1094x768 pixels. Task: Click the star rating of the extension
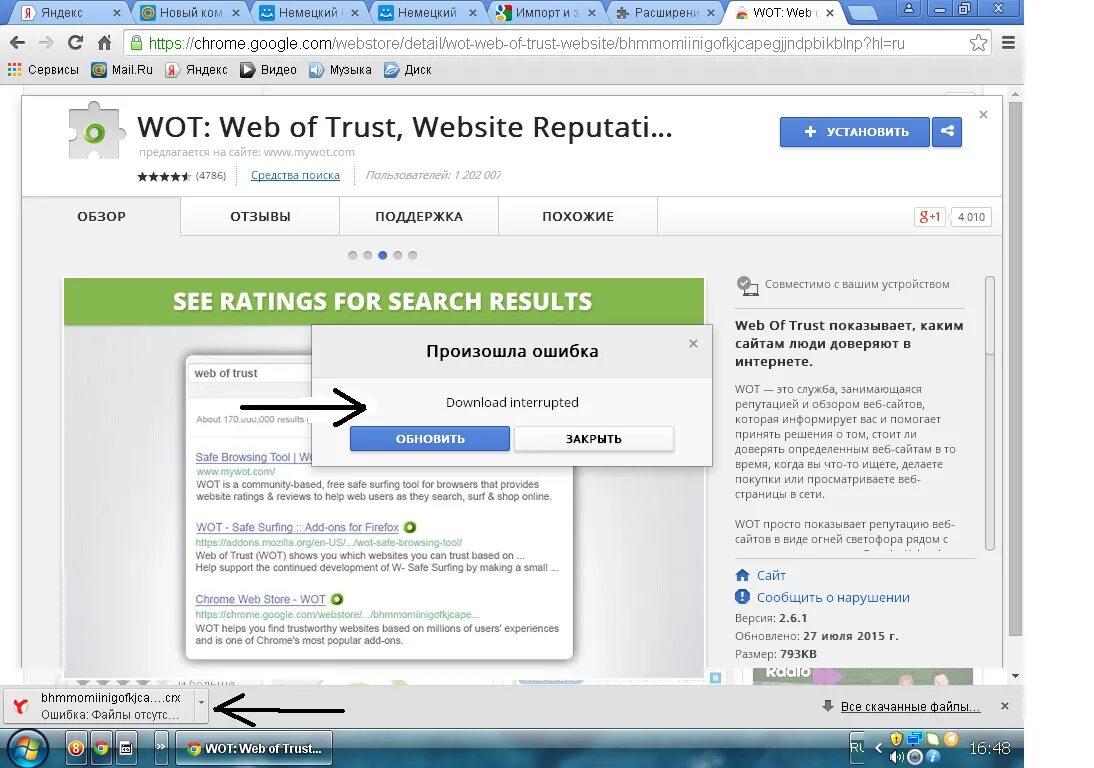tap(164, 176)
